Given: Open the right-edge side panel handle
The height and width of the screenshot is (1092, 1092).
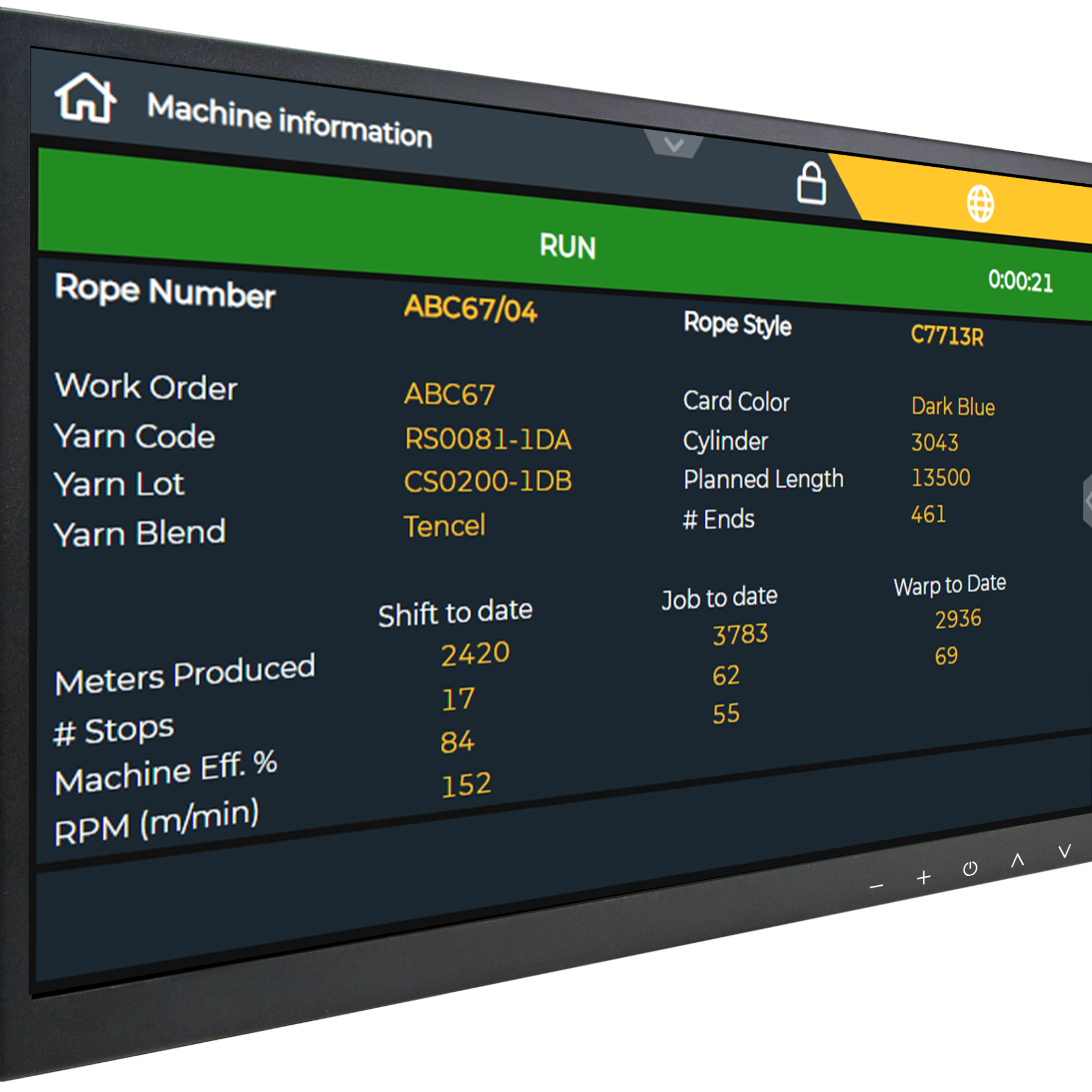Looking at the screenshot, I should 1086,500.
